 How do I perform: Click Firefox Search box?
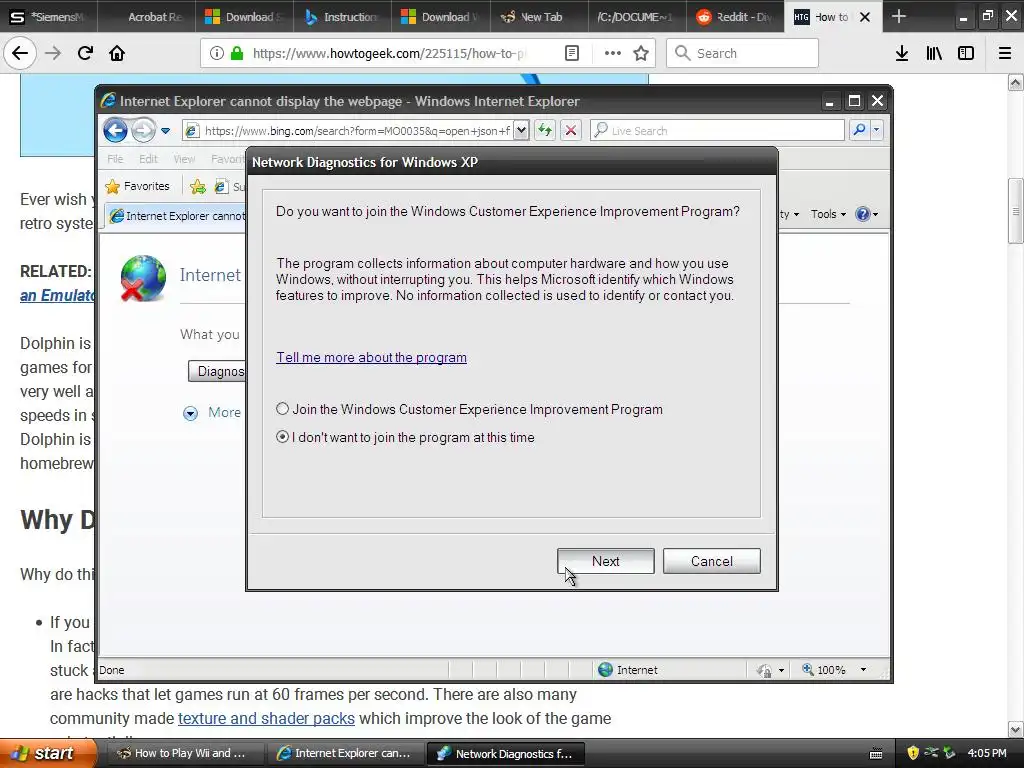pos(742,54)
